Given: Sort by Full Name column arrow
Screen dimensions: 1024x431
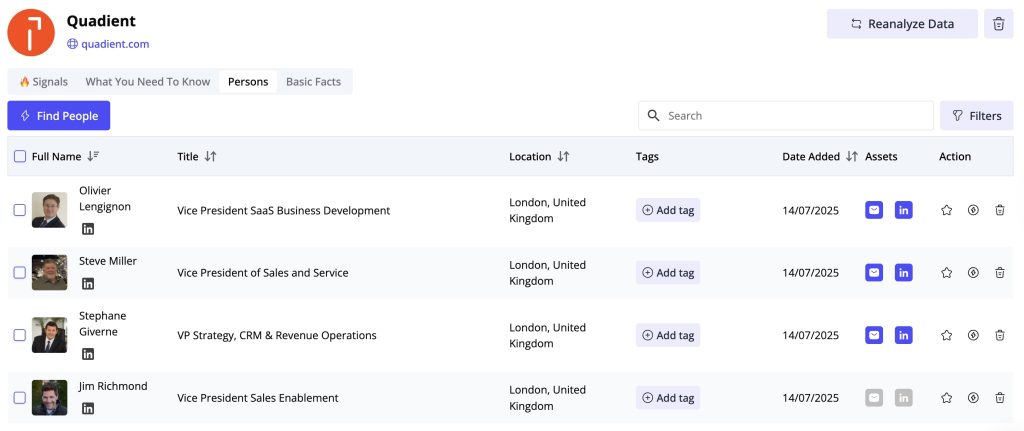Looking at the screenshot, I should click(x=93, y=156).
